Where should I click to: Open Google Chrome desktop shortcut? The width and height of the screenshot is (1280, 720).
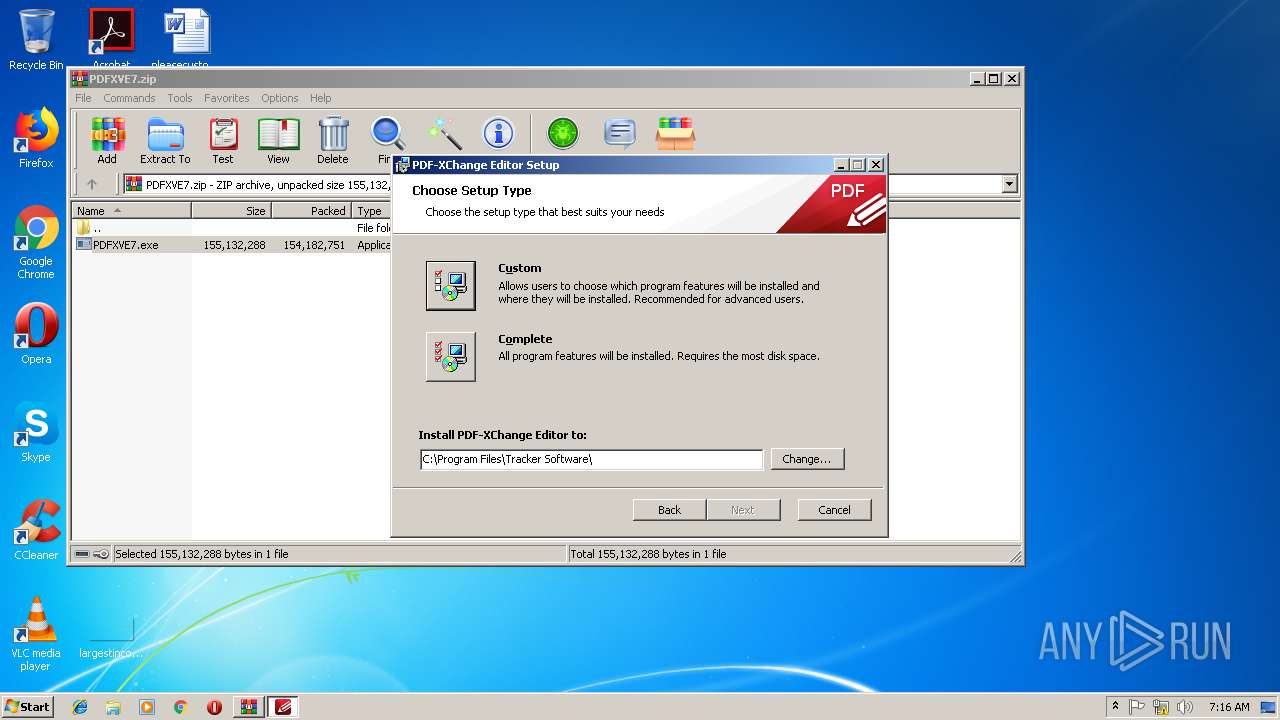pos(36,243)
